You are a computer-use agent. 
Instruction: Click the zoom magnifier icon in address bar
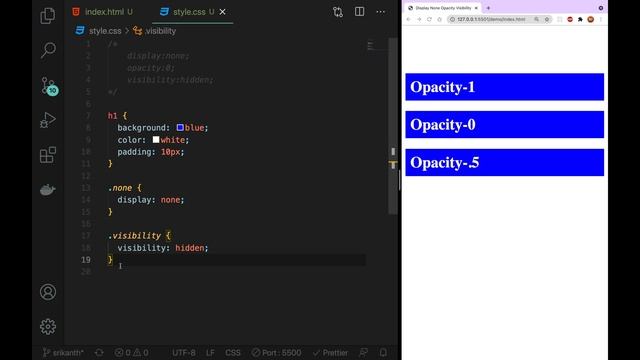536,19
